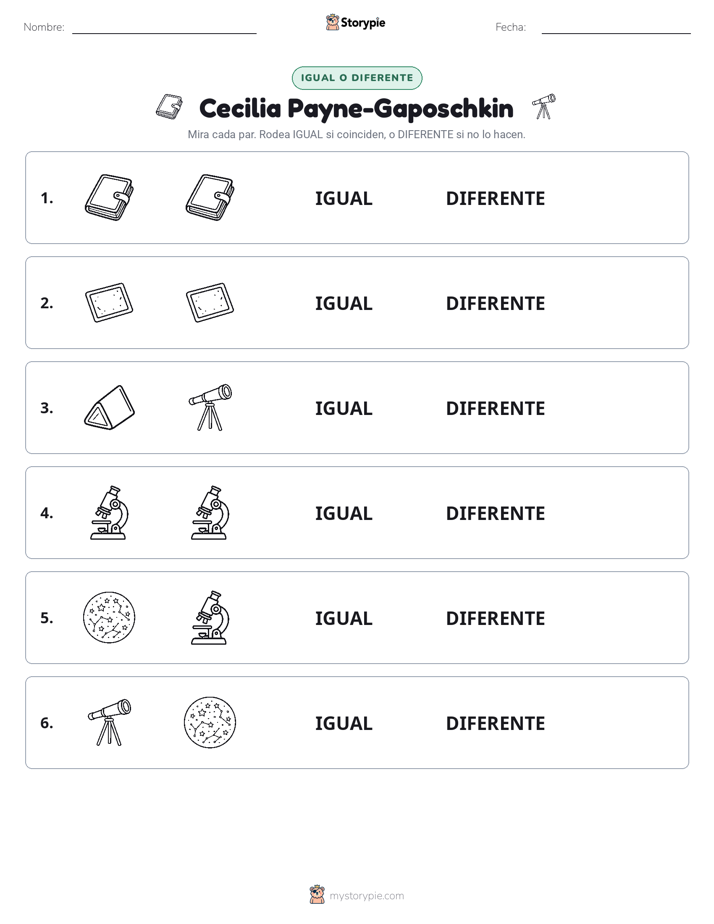Image resolution: width=714 pixels, height=924 pixels.
Task: Click the right tablet icon in row 2
Action: (x=210, y=302)
